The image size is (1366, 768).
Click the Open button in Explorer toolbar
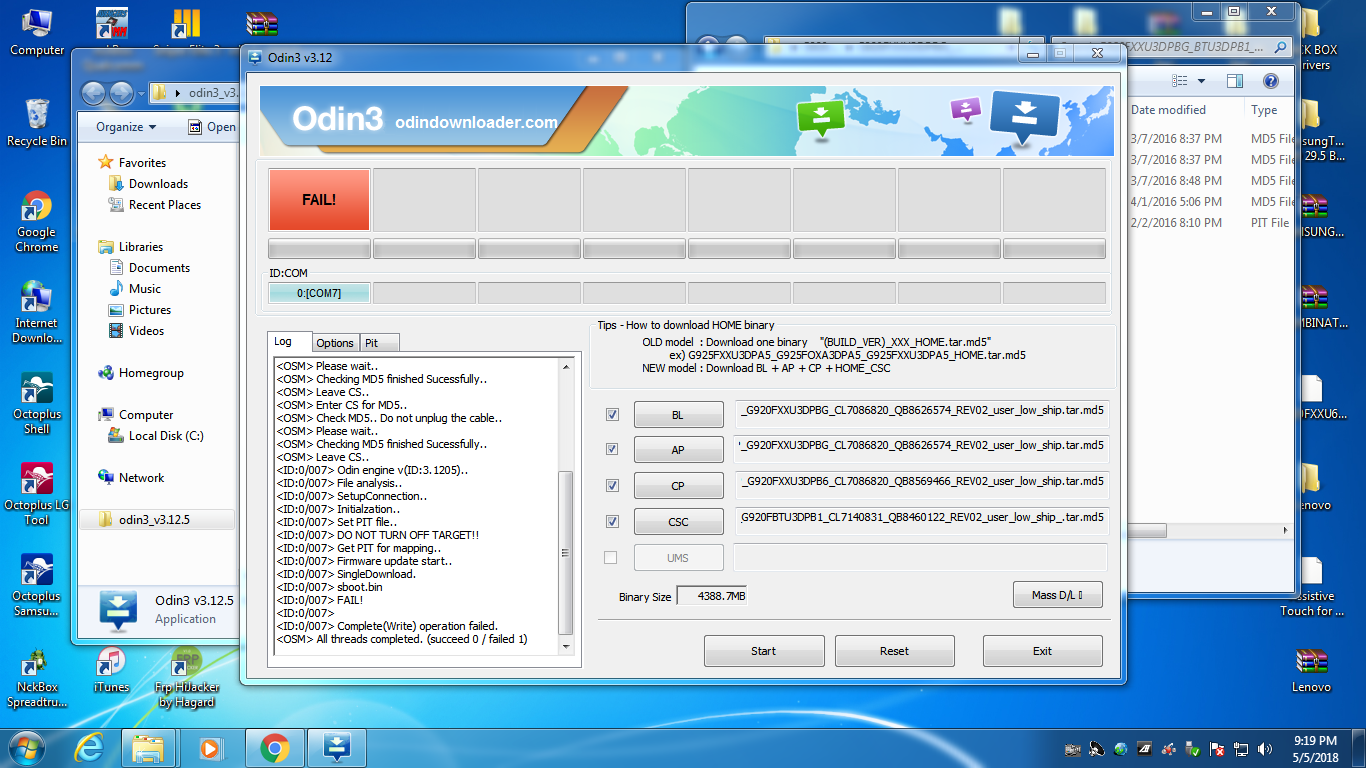point(212,127)
